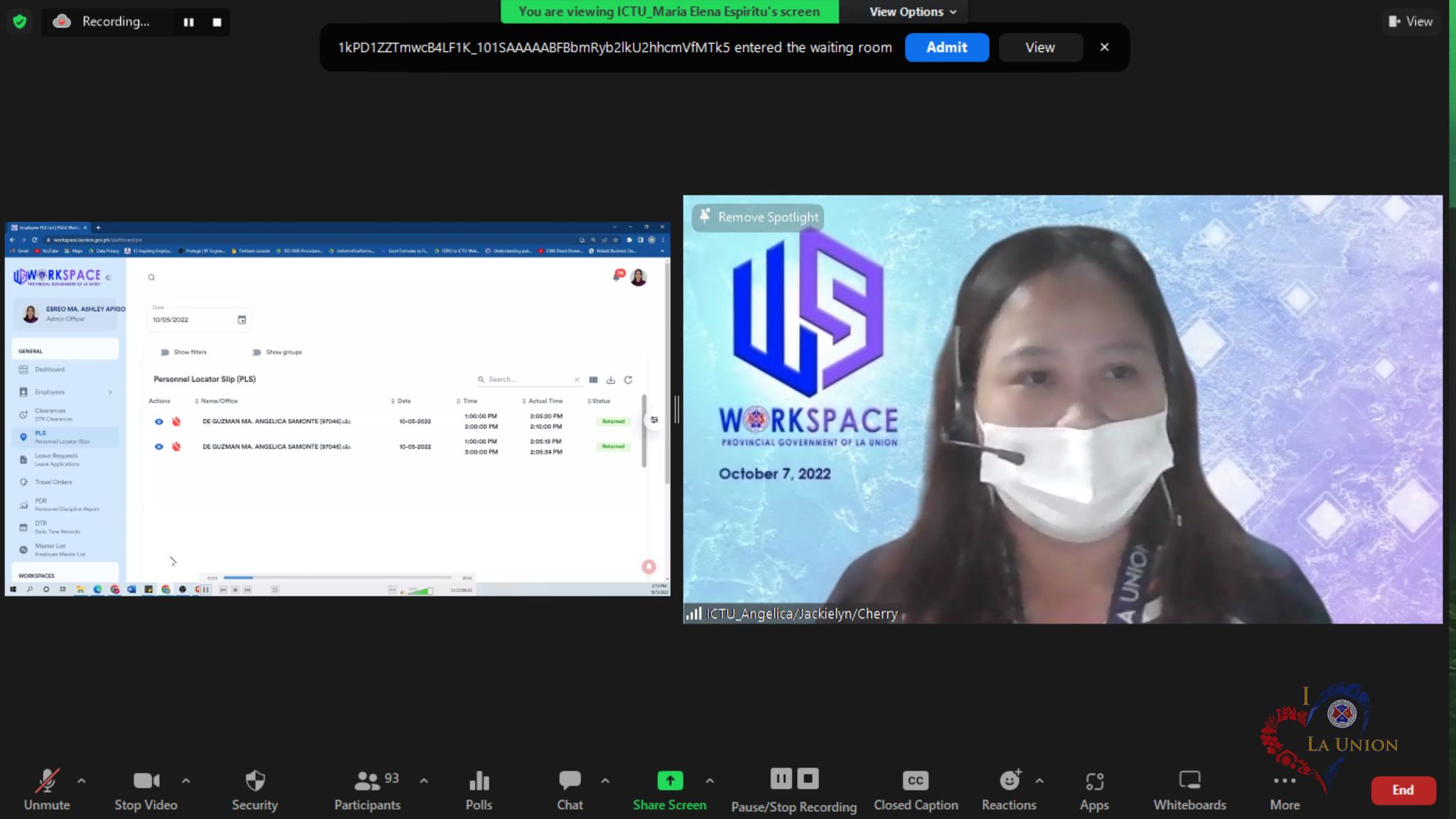Viewport: 1456px width, 819px height.
Task: Click the export download icon
Action: click(x=611, y=380)
